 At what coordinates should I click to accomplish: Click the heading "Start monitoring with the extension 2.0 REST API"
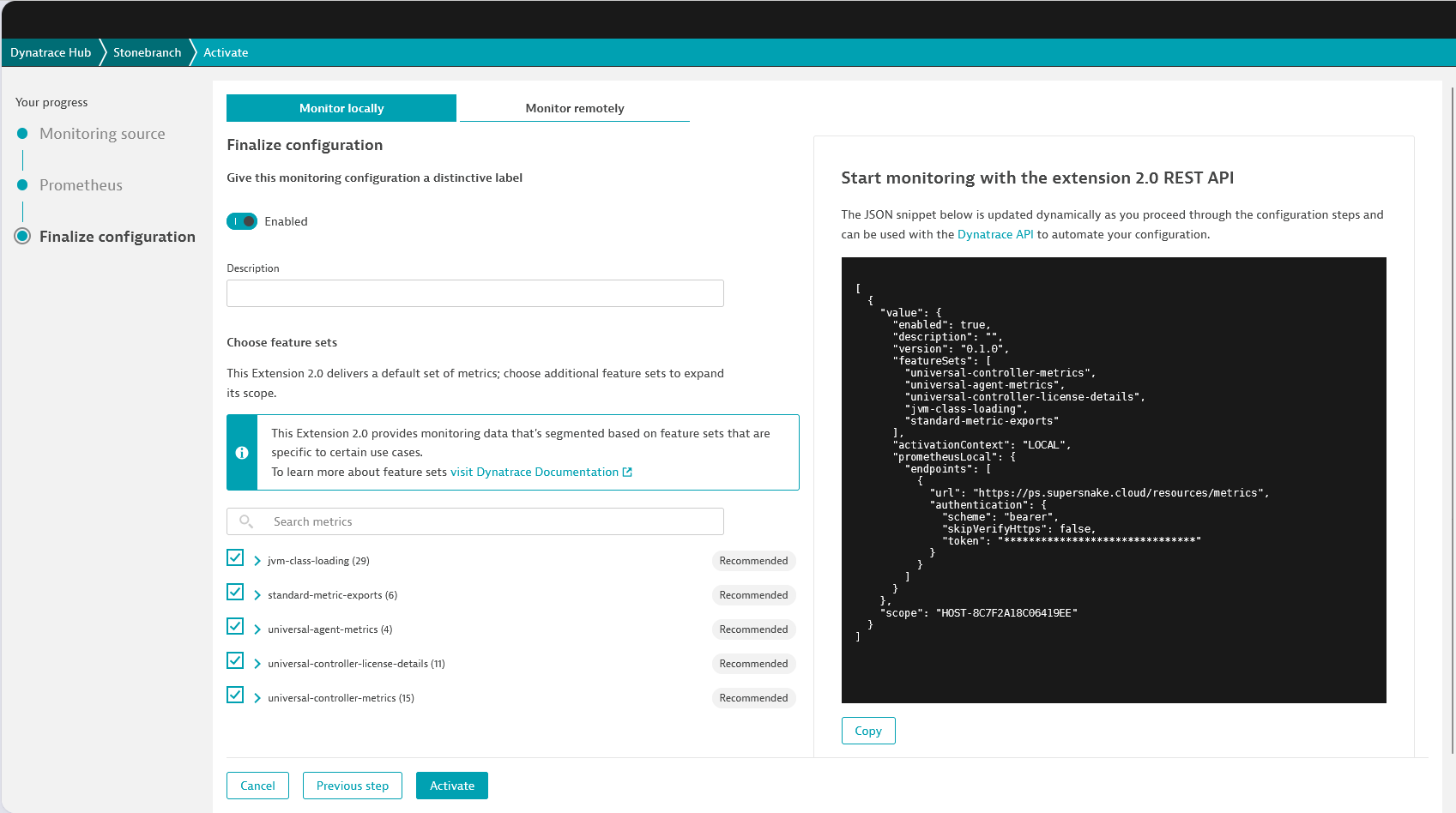coord(1037,178)
